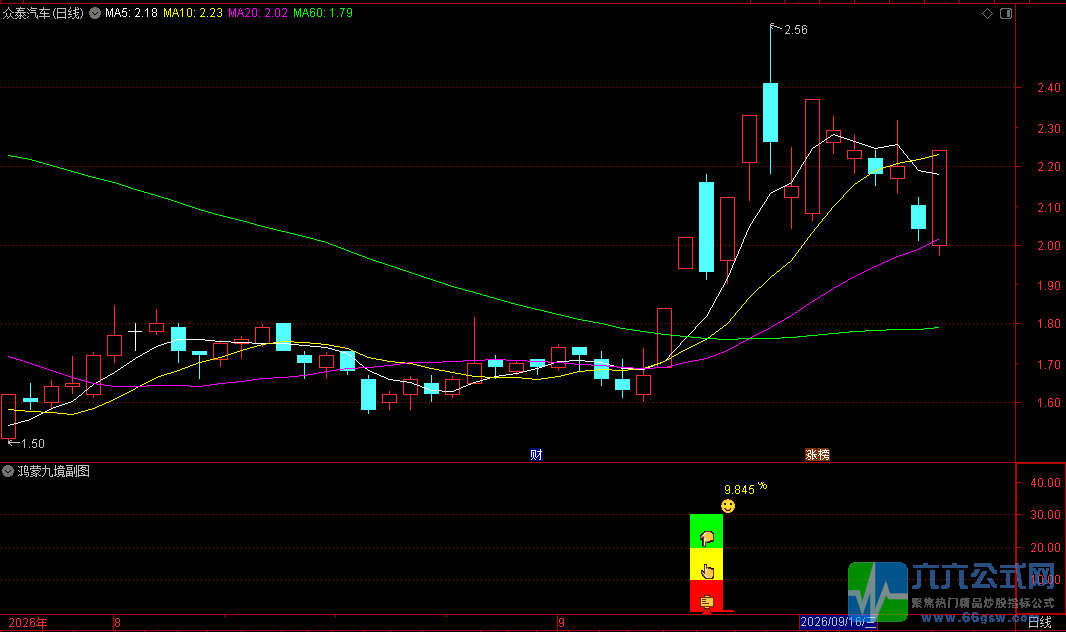Click the 2026年 label on date axis
The width and height of the screenshot is (1066, 632).
pyautogui.click(x=28, y=622)
